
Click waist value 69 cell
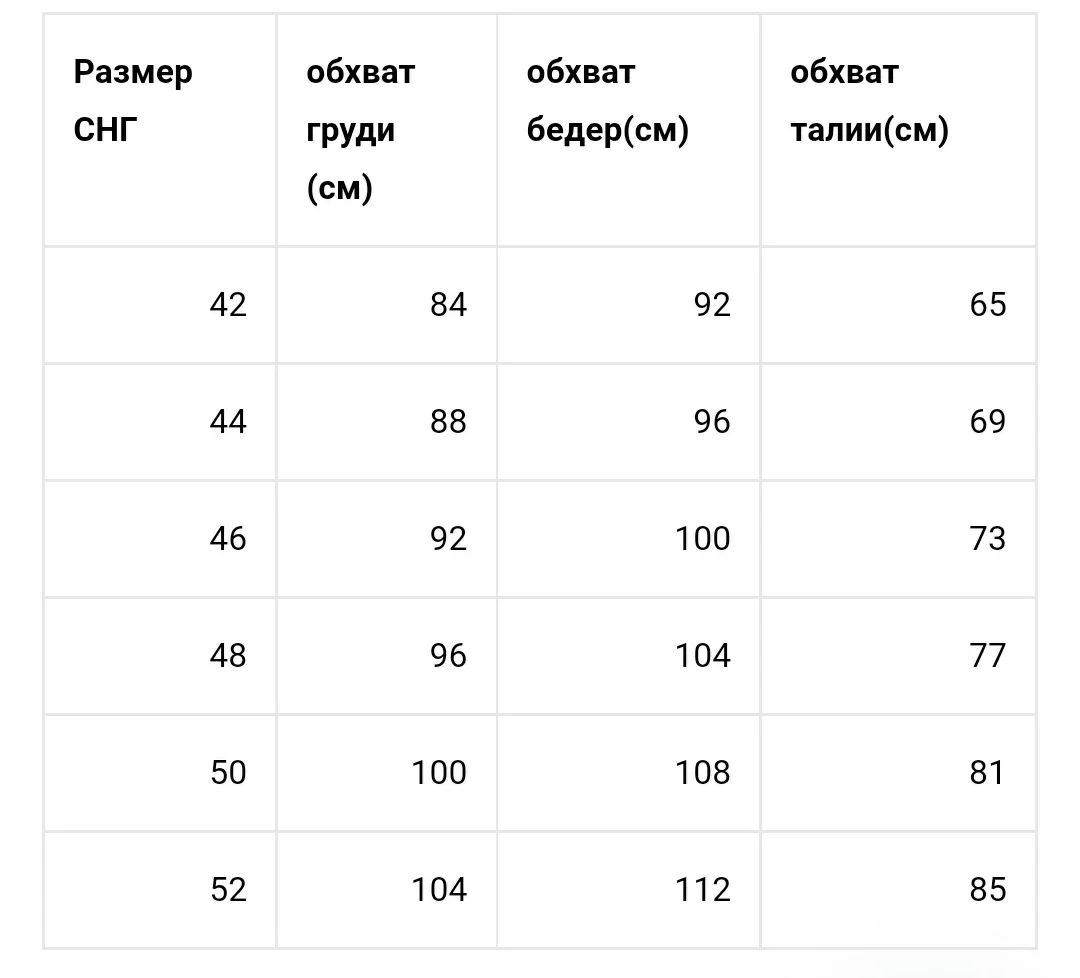[898, 422]
